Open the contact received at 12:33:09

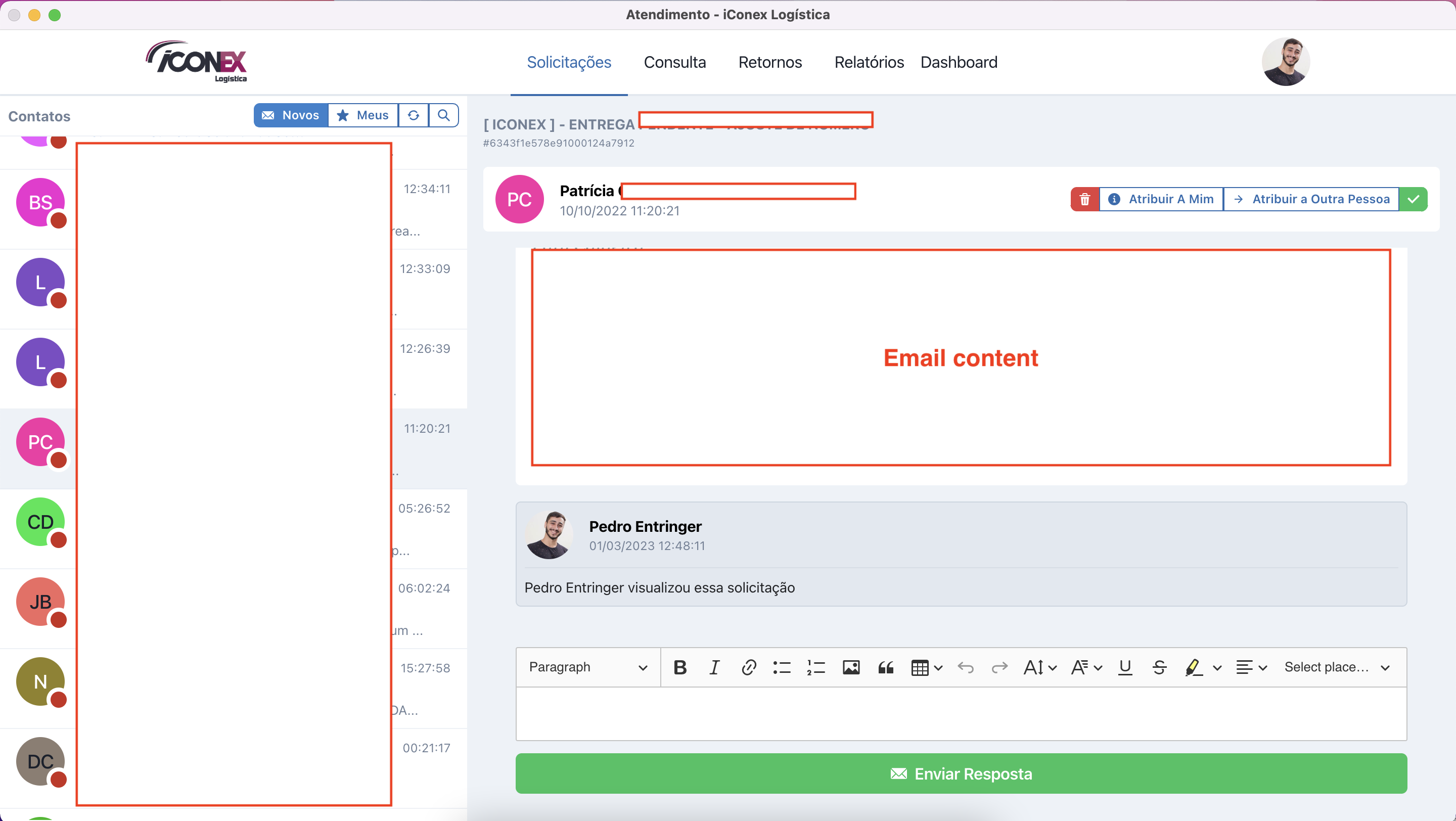click(234, 289)
